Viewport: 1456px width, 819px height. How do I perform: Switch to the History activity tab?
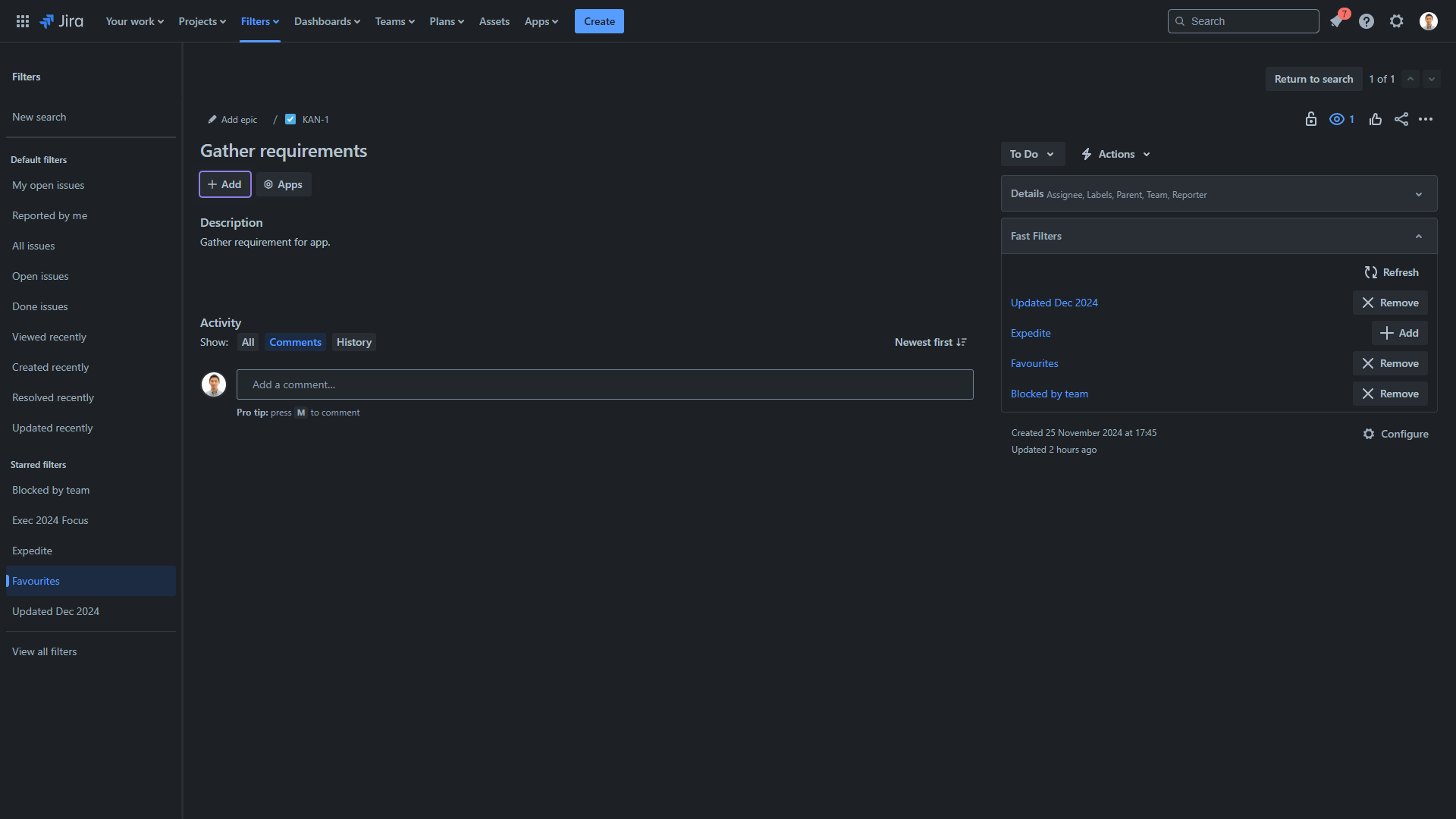[x=354, y=342]
